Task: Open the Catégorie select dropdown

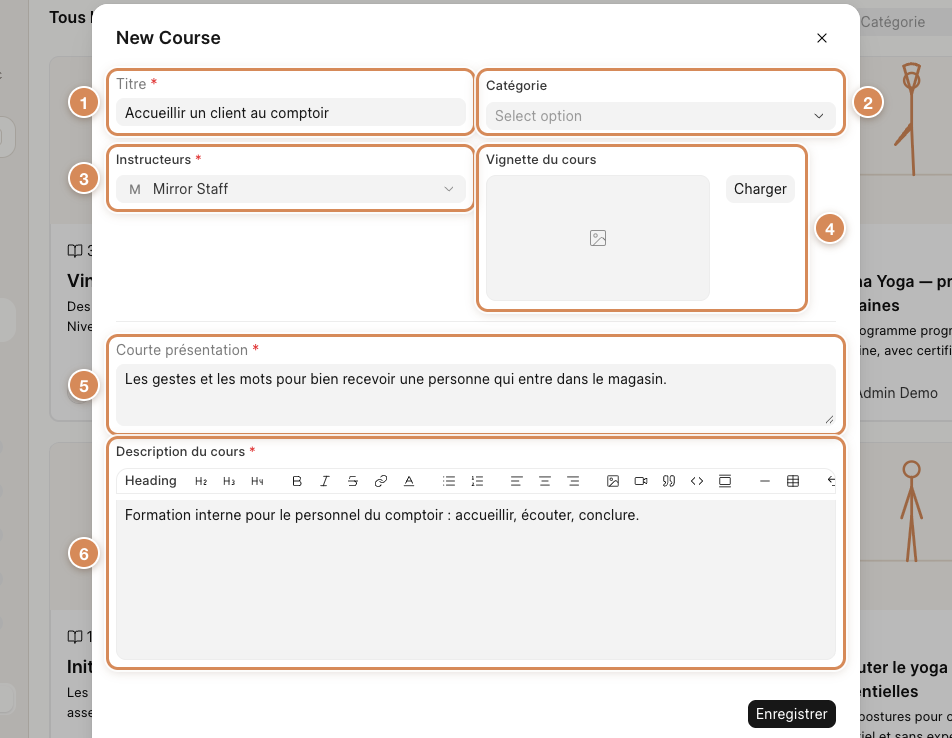Action: coord(661,116)
